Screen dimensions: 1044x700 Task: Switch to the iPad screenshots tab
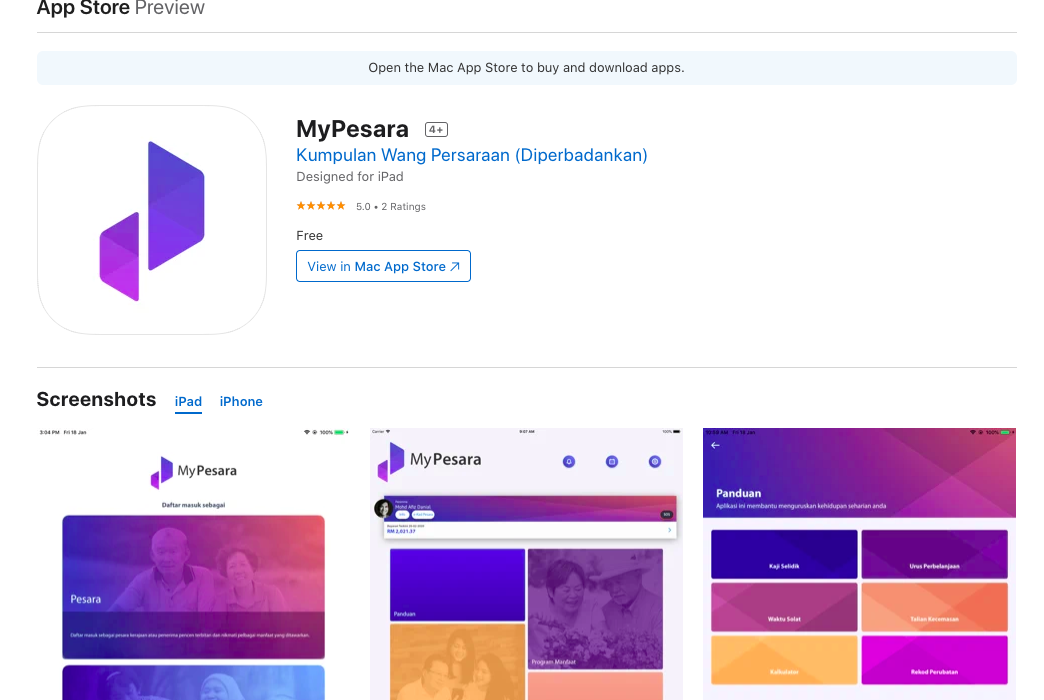(x=188, y=402)
